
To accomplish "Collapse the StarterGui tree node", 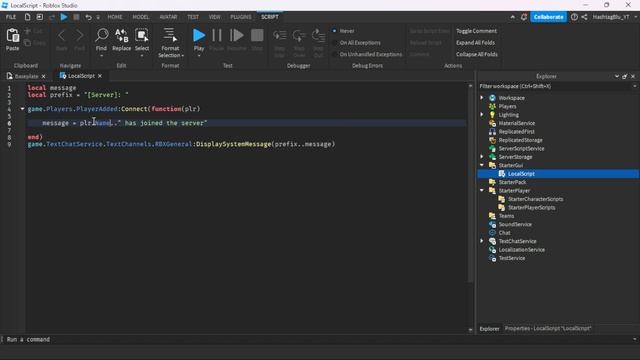I will pos(482,165).
